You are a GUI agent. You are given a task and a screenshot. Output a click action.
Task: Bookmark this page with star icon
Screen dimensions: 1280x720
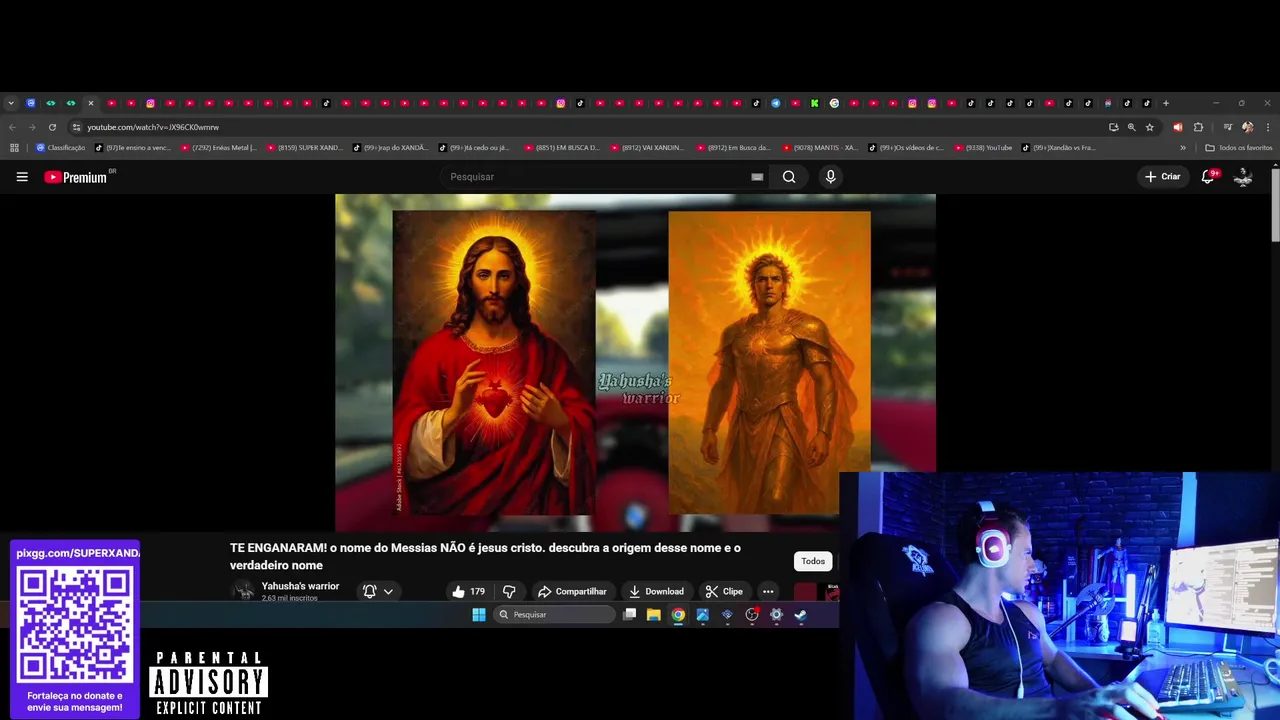(x=1150, y=127)
